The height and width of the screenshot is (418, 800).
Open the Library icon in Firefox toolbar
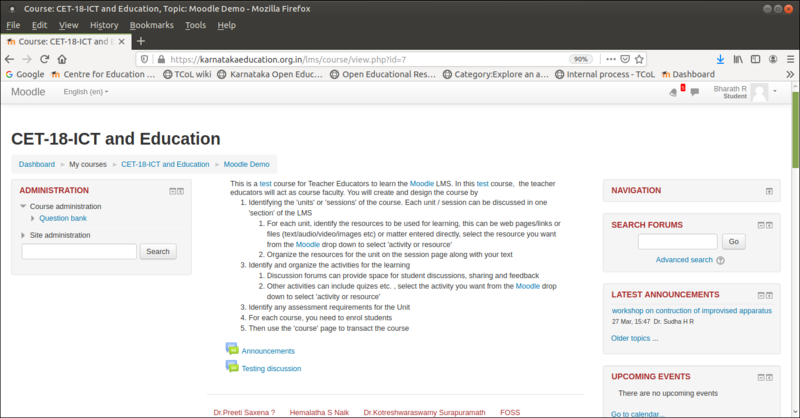[738, 59]
